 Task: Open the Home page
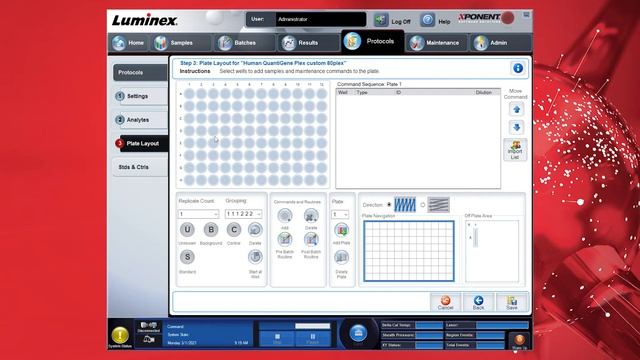[x=129, y=43]
